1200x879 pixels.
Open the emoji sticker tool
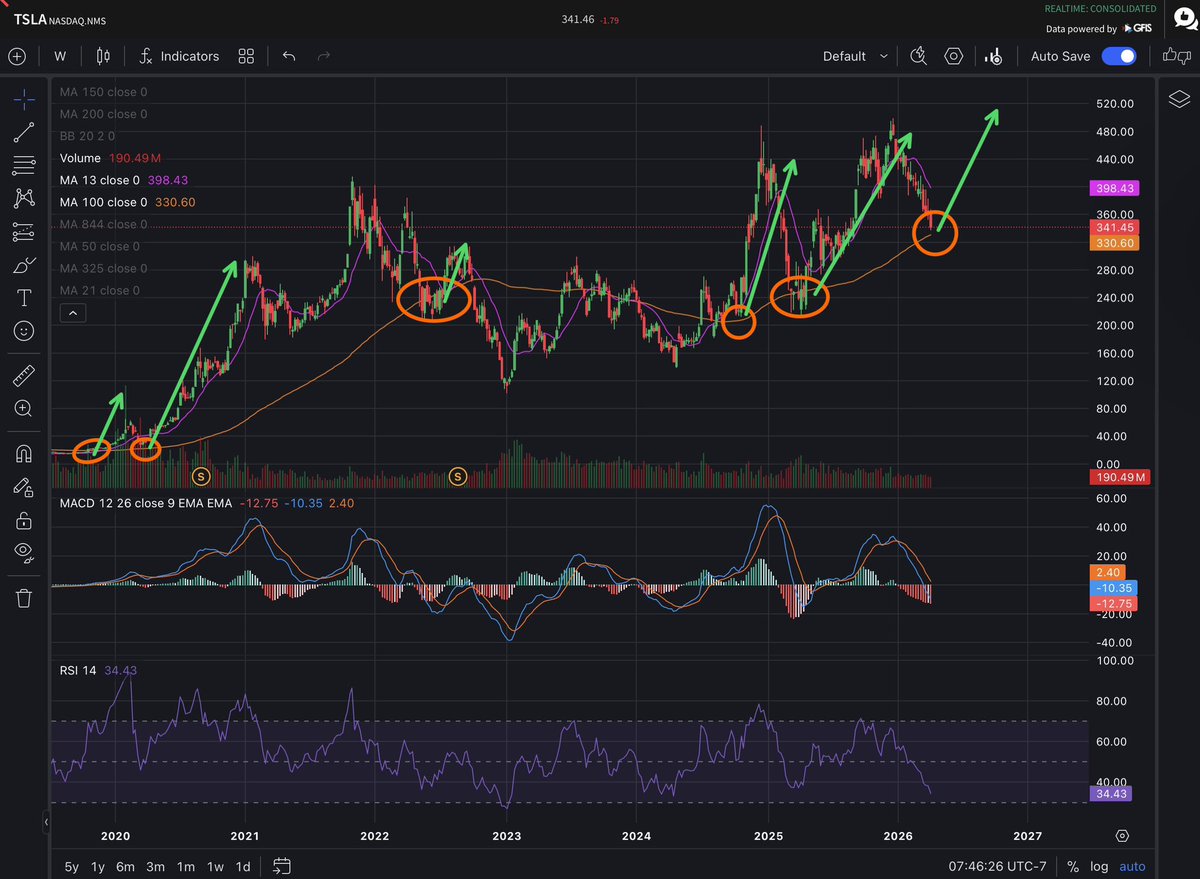click(x=25, y=330)
